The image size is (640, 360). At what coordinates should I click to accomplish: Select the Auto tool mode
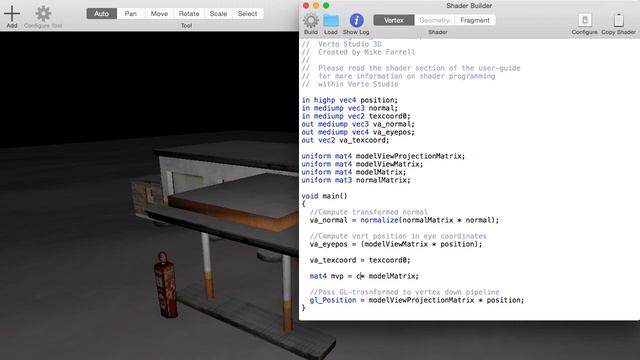[x=102, y=13]
